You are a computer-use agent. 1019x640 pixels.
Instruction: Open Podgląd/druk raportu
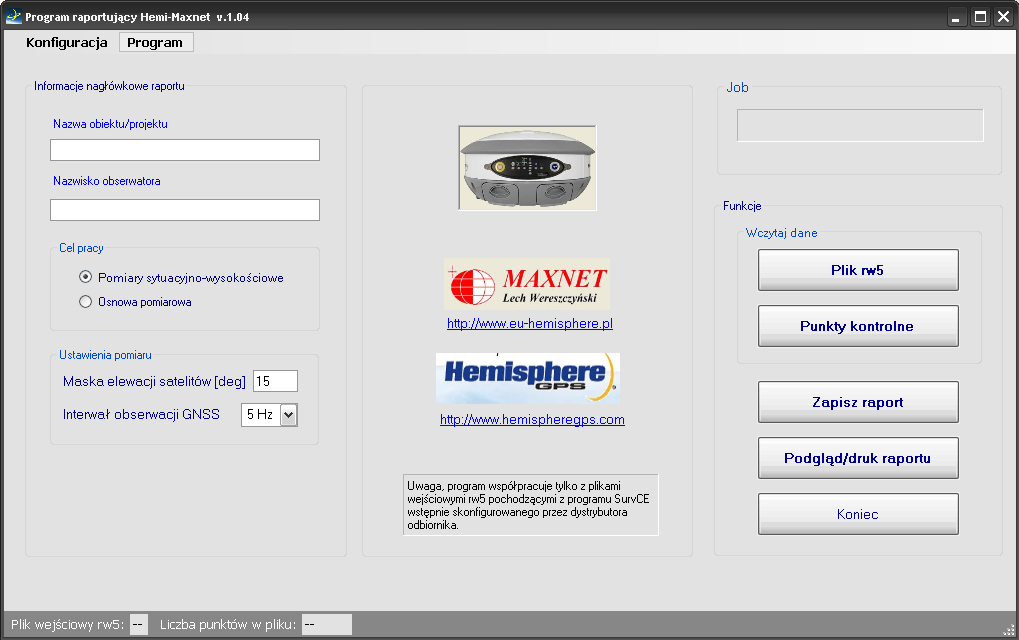[858, 458]
